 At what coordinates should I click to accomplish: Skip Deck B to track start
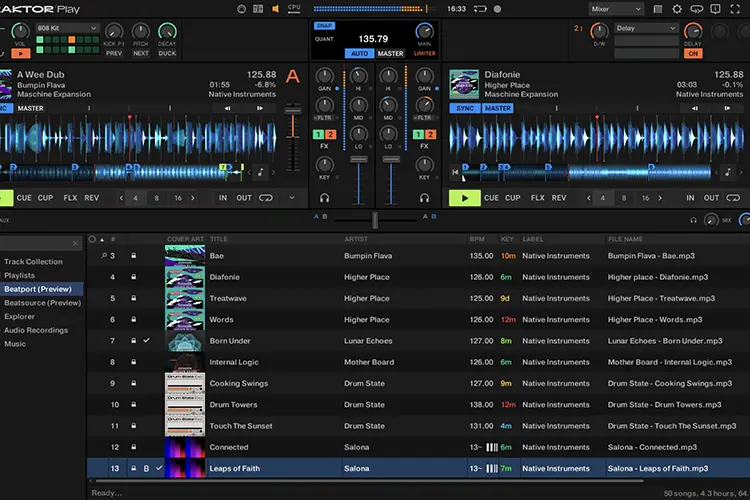[455, 172]
